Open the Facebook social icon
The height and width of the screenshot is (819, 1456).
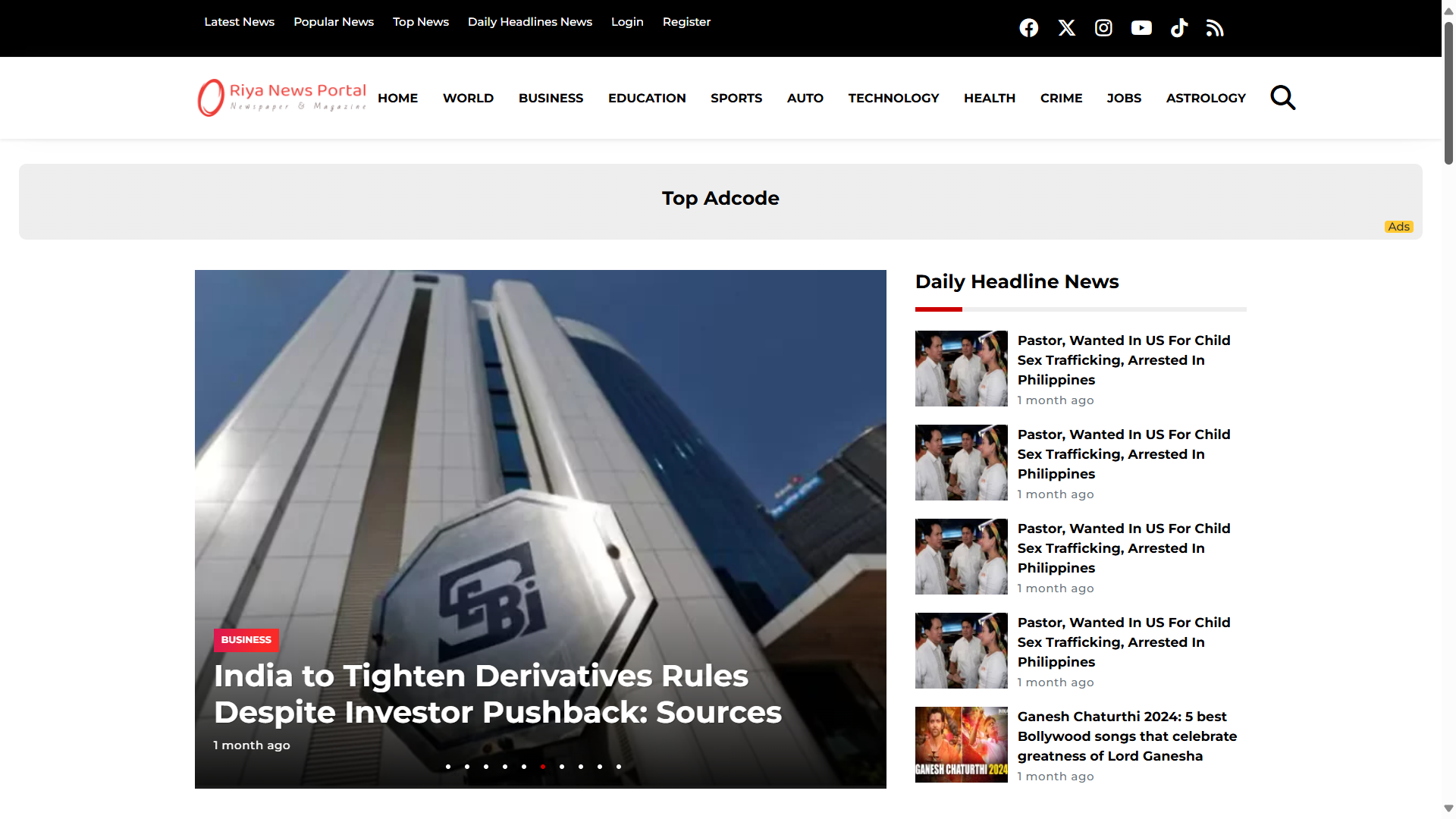(1028, 28)
